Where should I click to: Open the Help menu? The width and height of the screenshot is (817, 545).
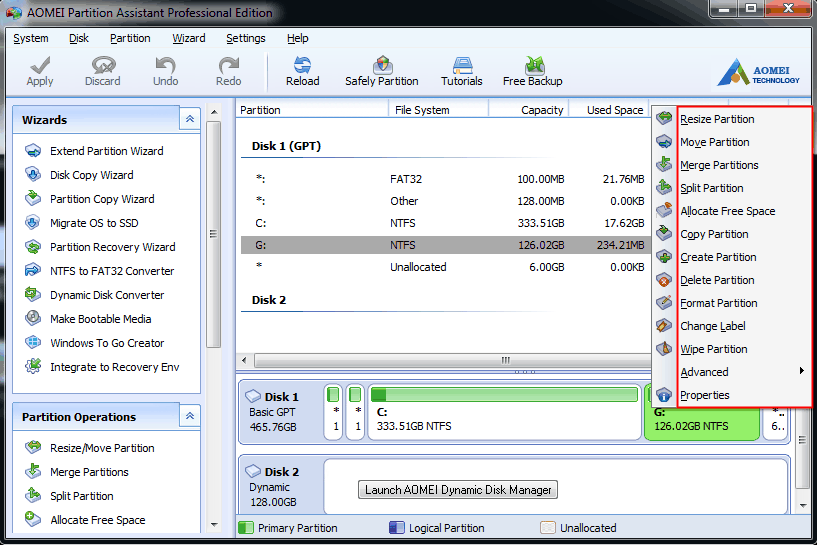(x=298, y=39)
